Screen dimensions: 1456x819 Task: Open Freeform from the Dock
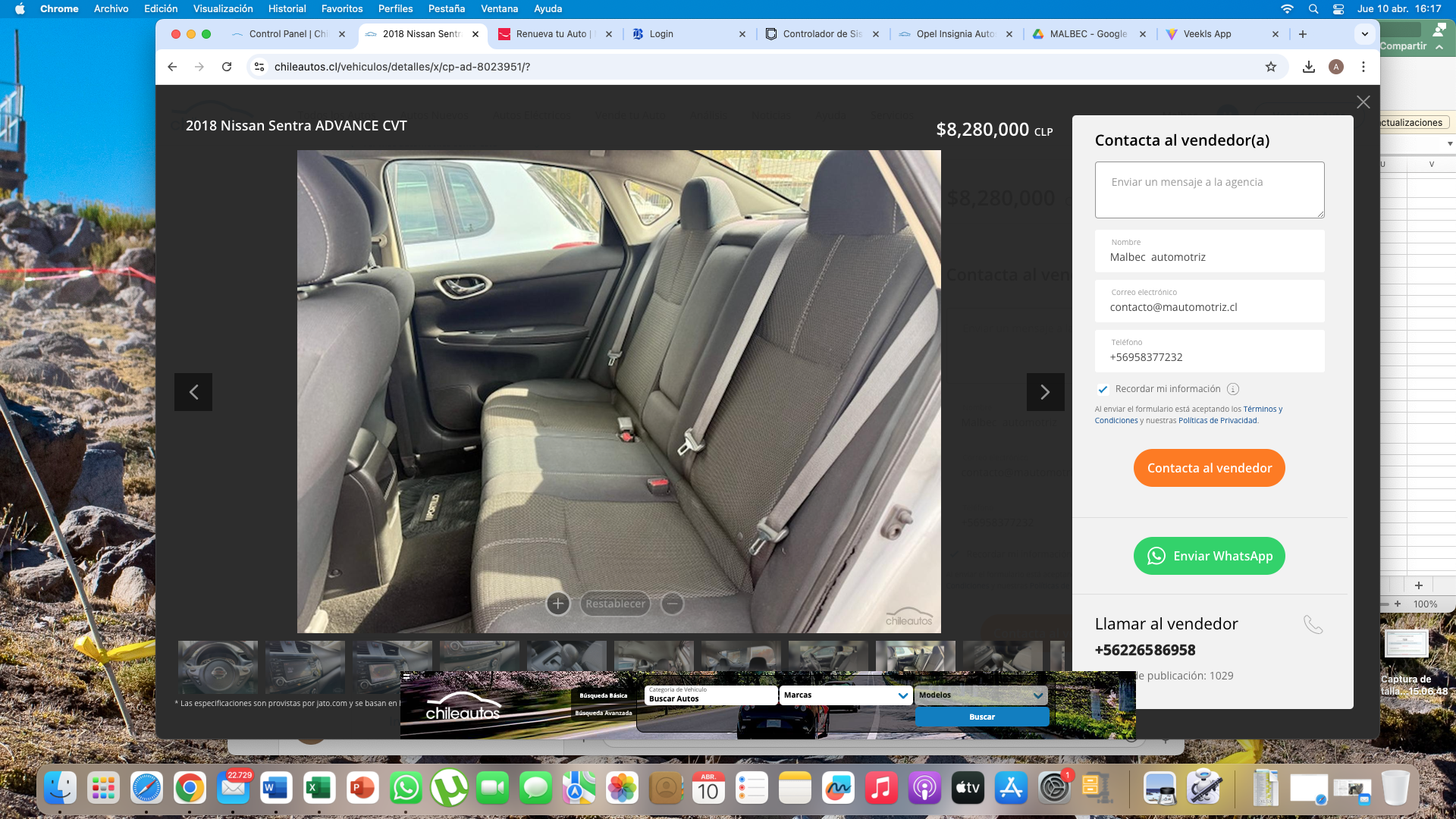point(838,789)
